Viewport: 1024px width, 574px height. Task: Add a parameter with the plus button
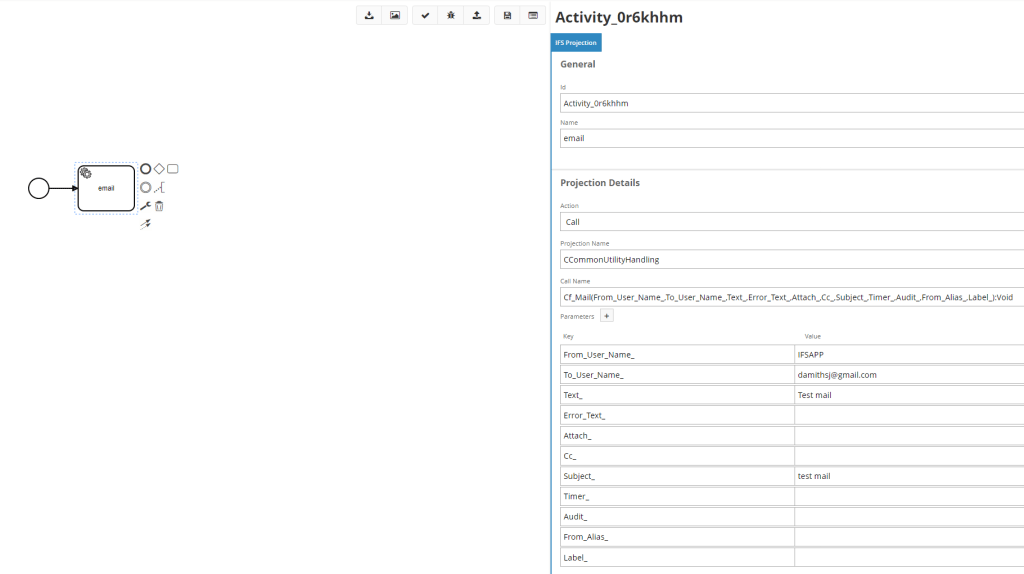tap(606, 316)
